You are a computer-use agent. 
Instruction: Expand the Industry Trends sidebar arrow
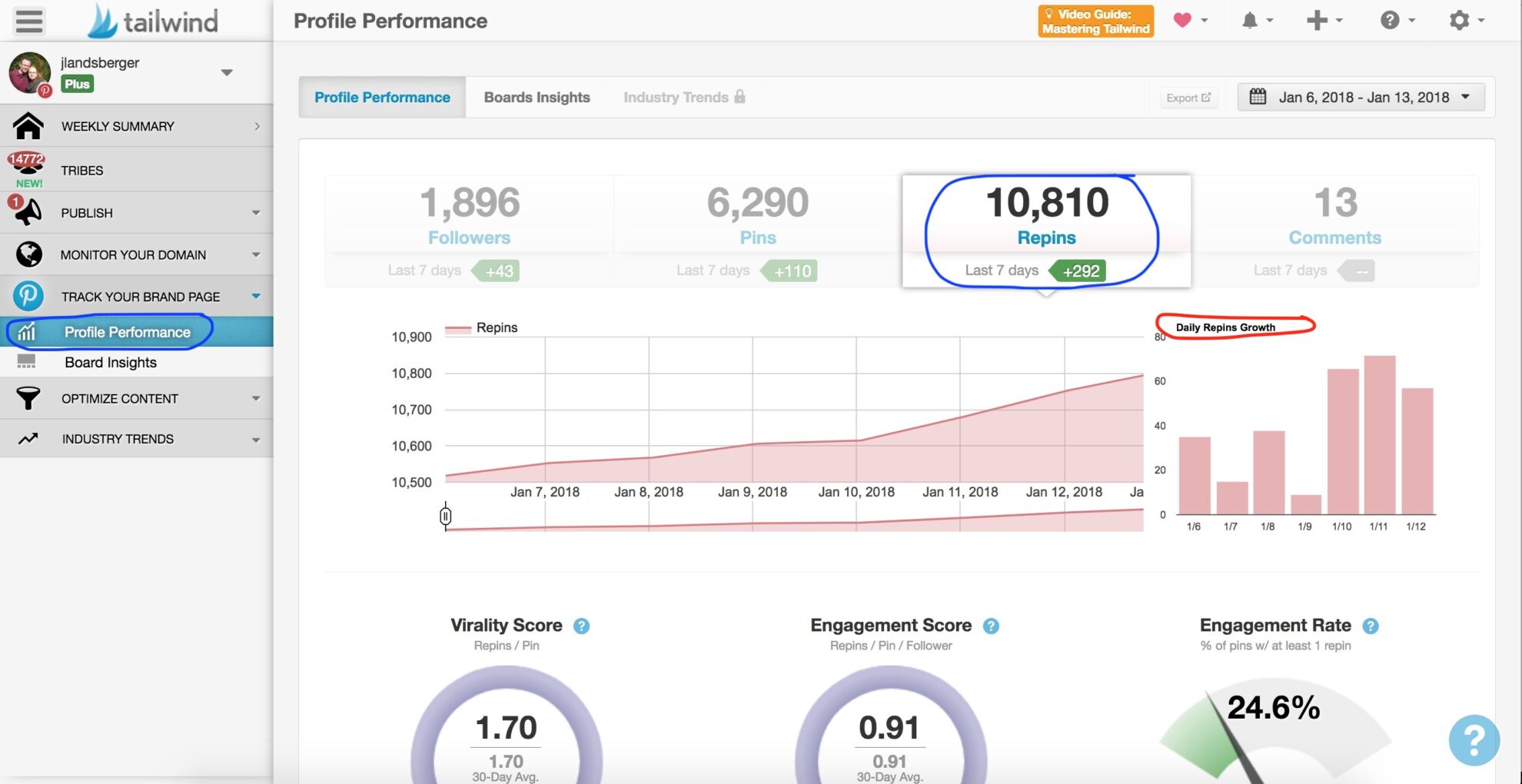coord(256,440)
